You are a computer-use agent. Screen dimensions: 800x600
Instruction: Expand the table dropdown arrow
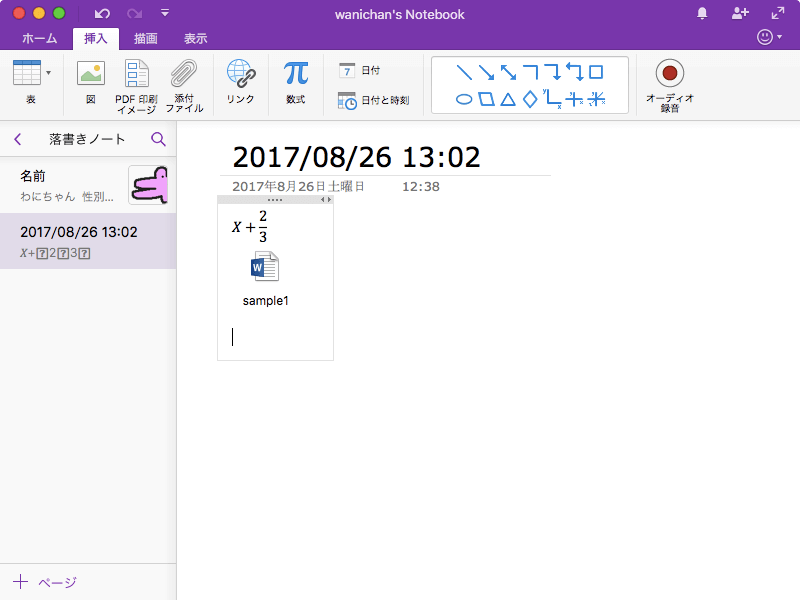[48, 73]
